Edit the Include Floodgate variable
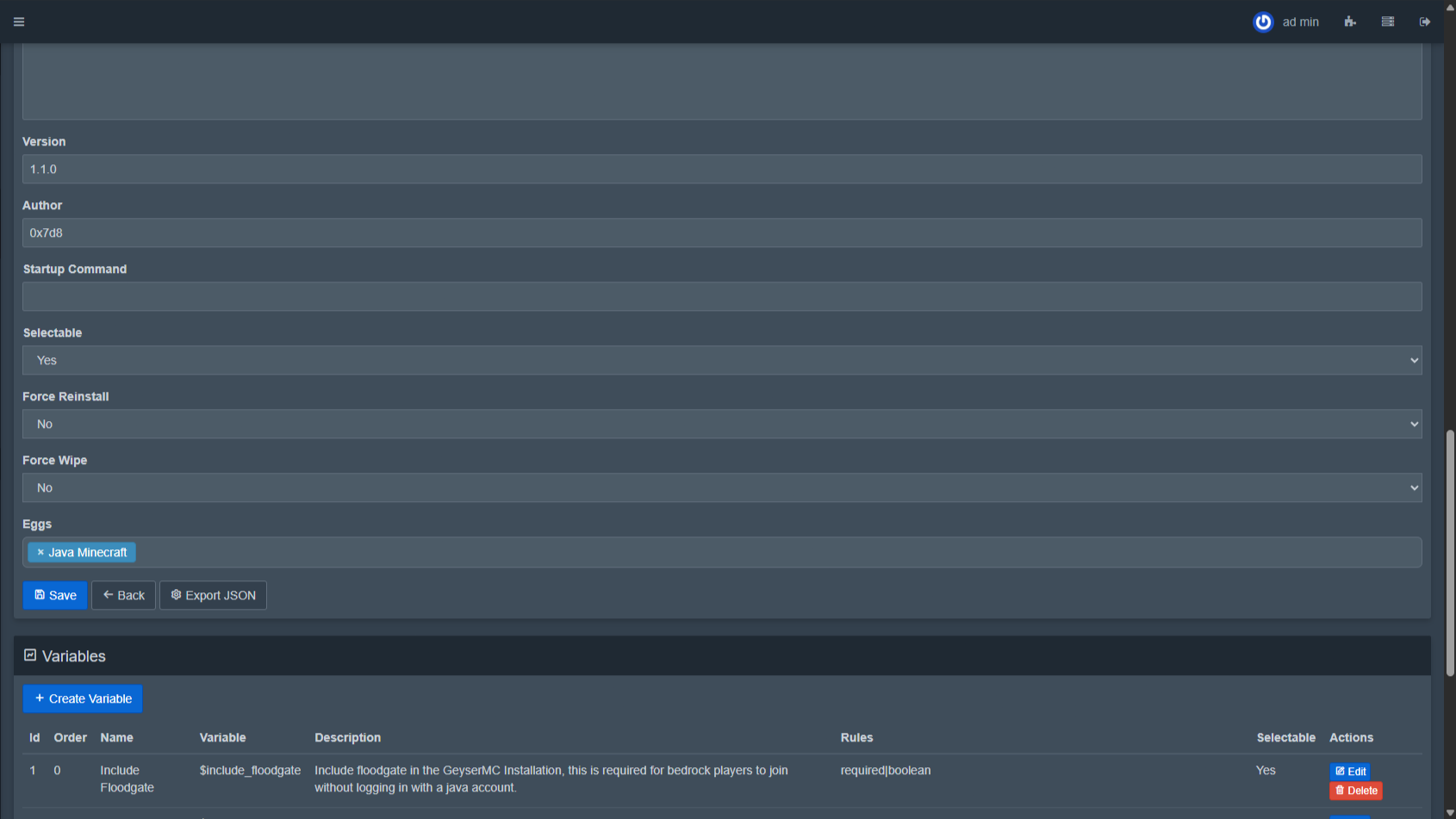This screenshot has height=819, width=1456. [x=1349, y=771]
